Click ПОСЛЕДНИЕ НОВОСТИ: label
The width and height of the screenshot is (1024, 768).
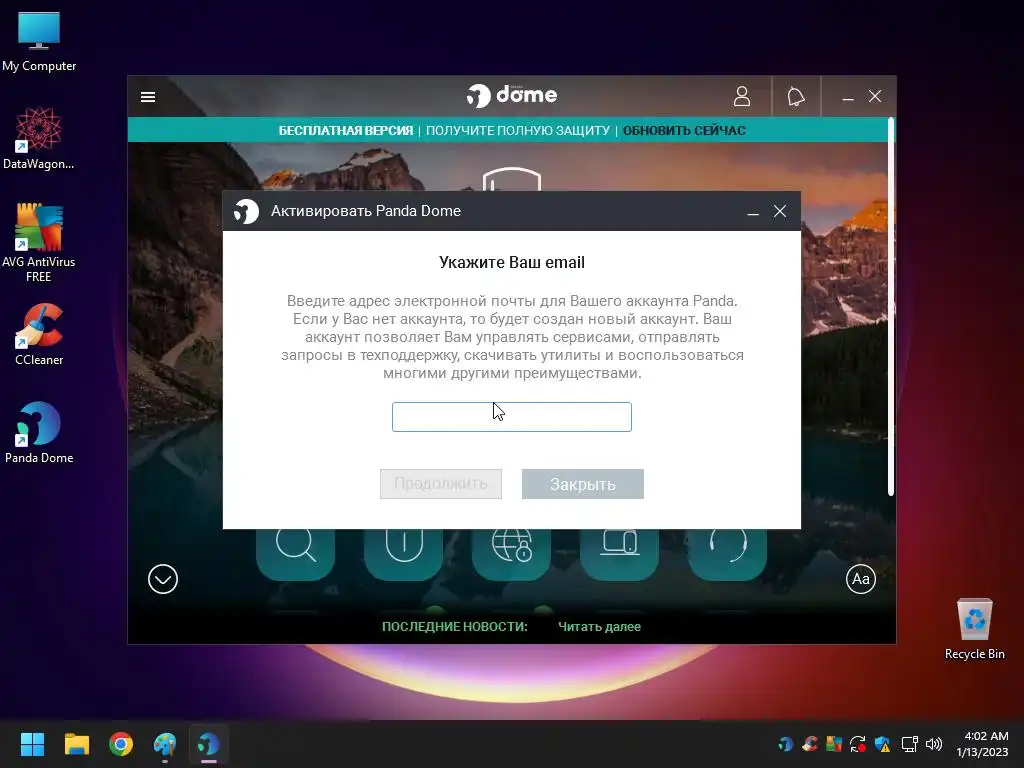pos(455,627)
